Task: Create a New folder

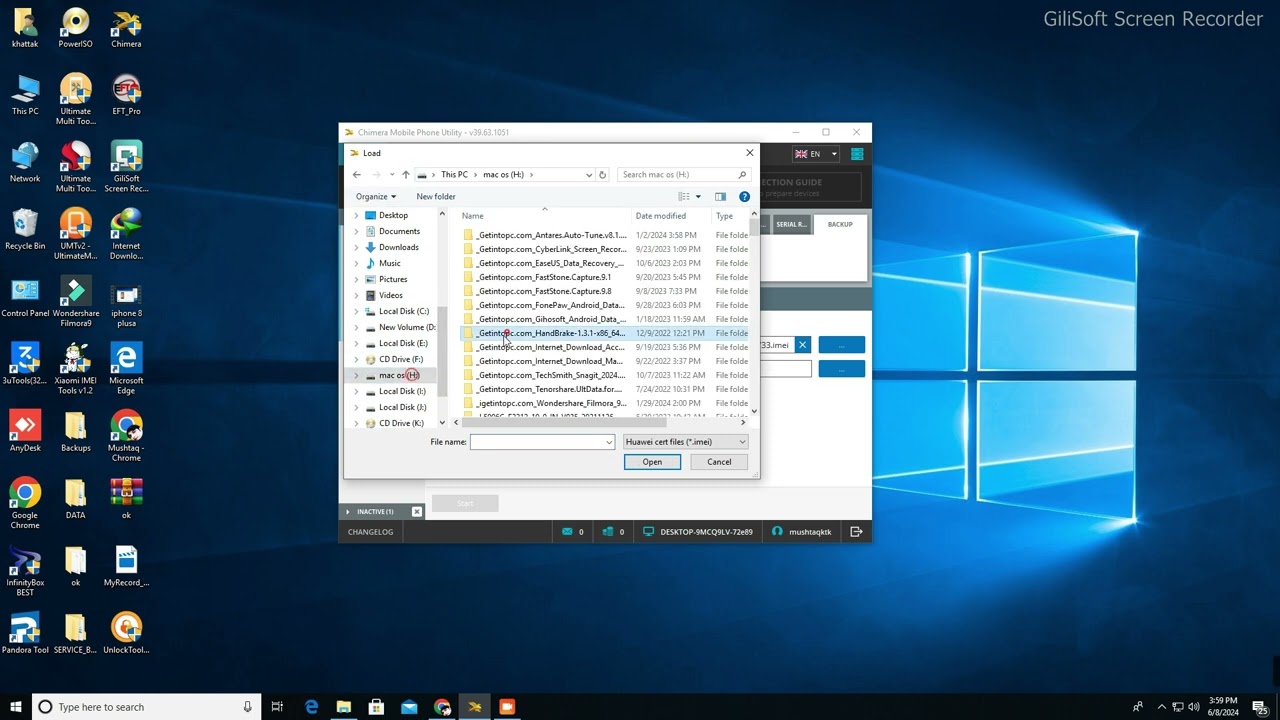Action: coord(436,197)
